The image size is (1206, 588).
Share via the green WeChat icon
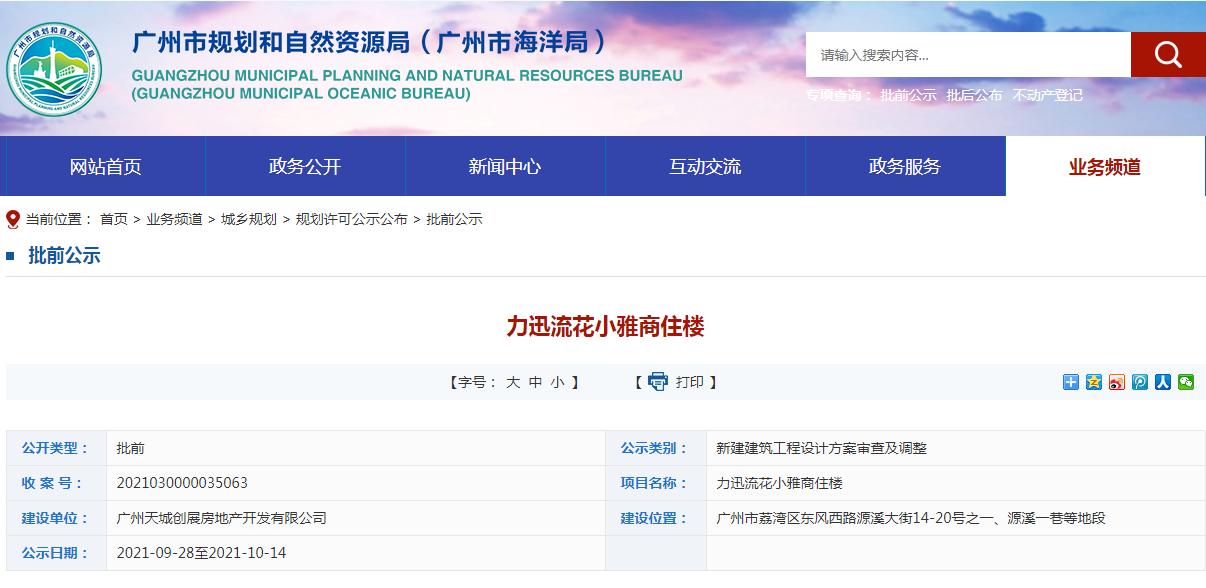click(x=1185, y=381)
